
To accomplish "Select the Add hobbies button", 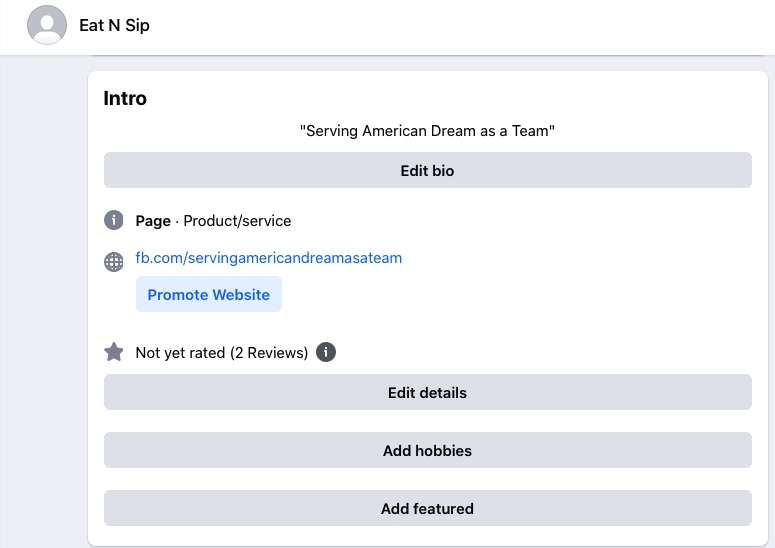I will click(427, 450).
